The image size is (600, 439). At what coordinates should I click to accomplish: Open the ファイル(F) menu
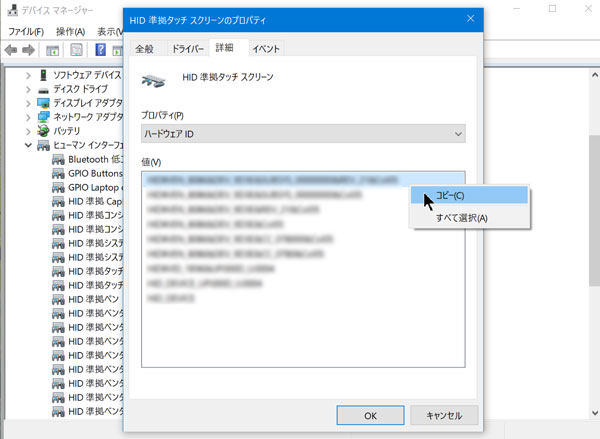26,31
